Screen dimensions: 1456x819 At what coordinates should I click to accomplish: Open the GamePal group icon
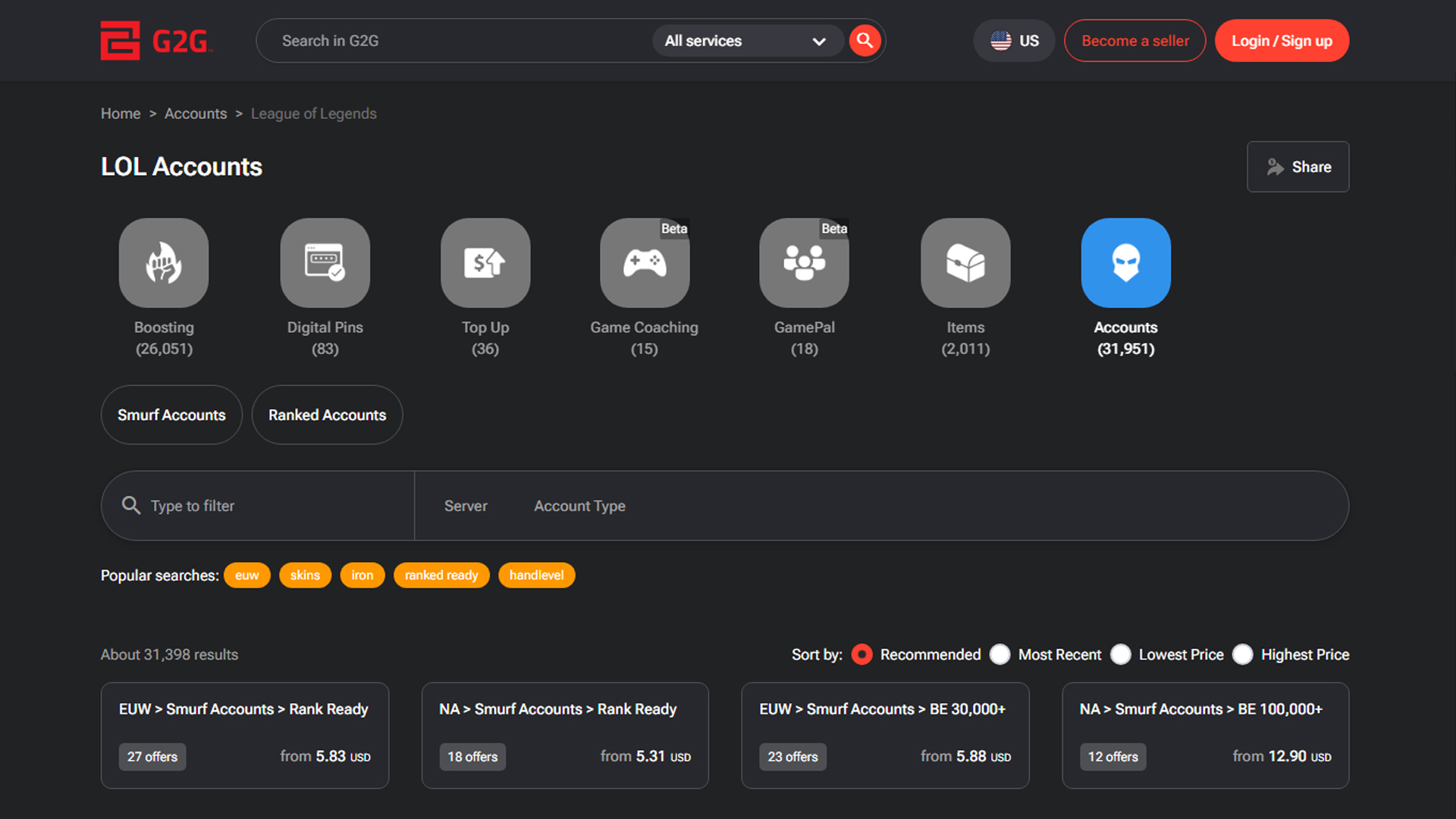coord(804,262)
